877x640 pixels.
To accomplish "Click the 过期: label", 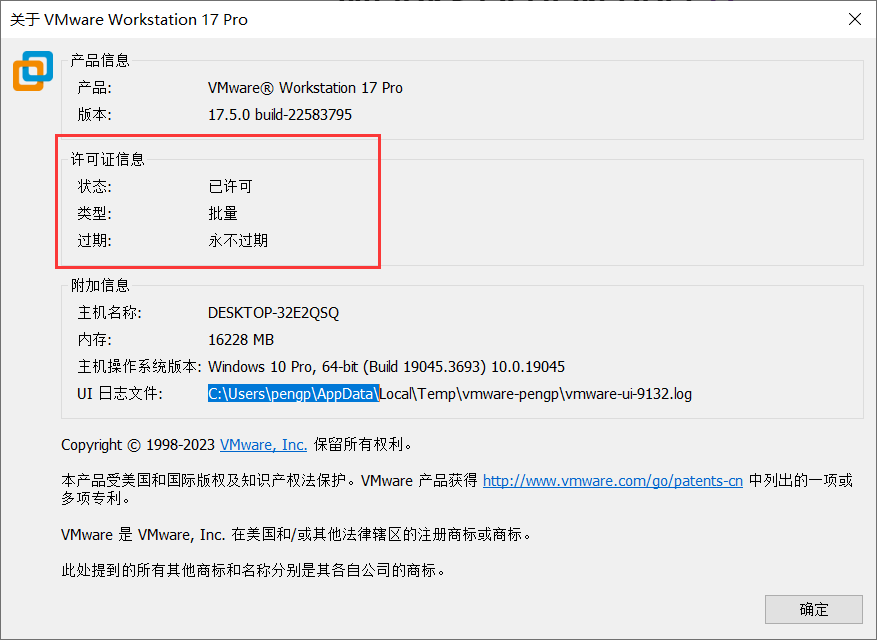I will pos(95,241).
